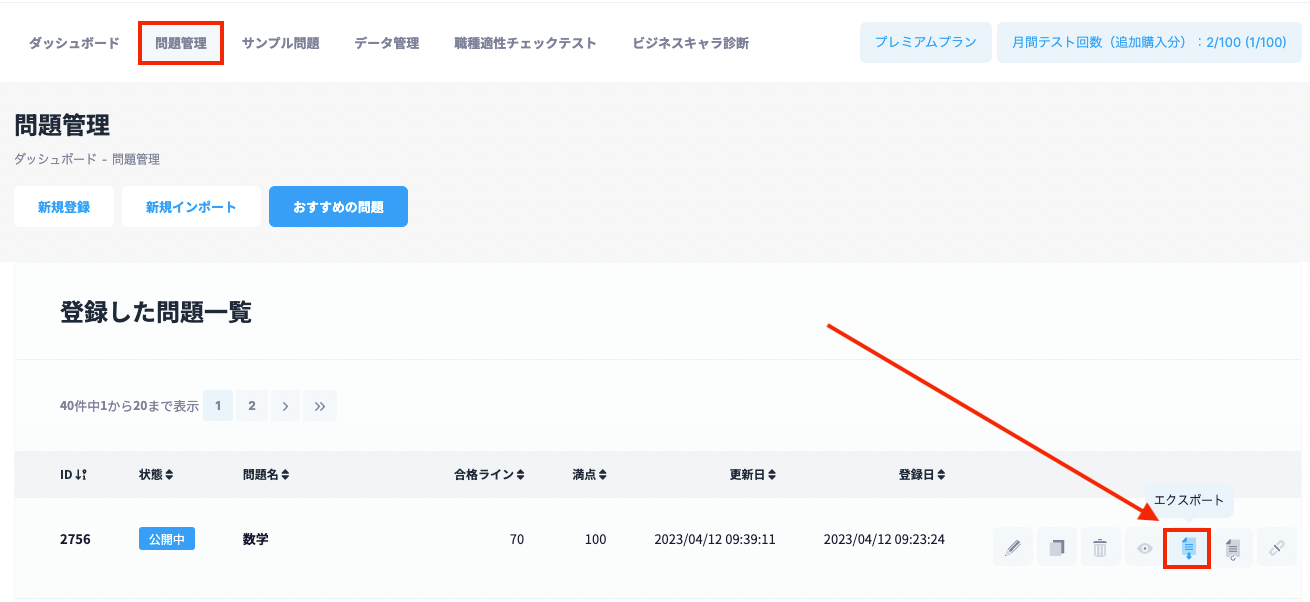Go to page 2 of the list

(252, 405)
